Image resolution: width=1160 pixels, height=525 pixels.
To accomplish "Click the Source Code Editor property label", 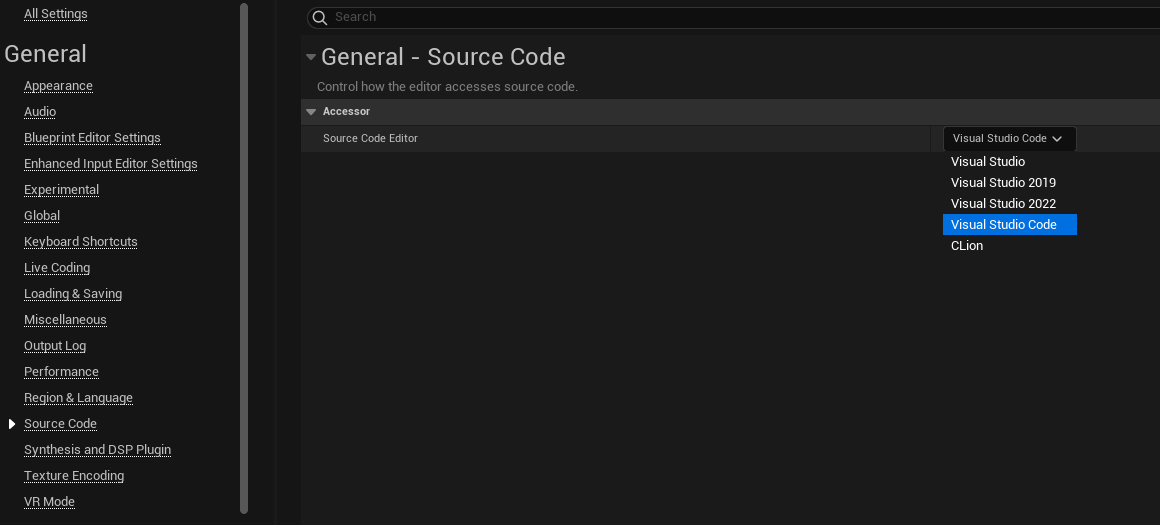I will pyautogui.click(x=371, y=138).
